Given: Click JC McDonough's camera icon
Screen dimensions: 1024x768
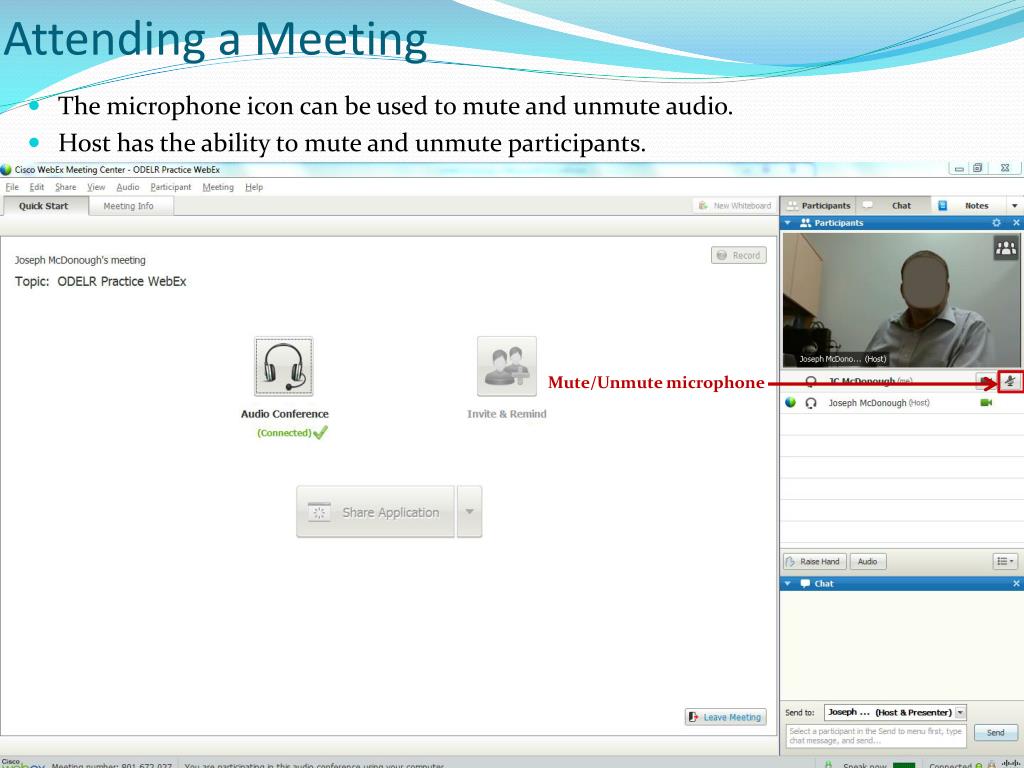Looking at the screenshot, I should tap(985, 381).
